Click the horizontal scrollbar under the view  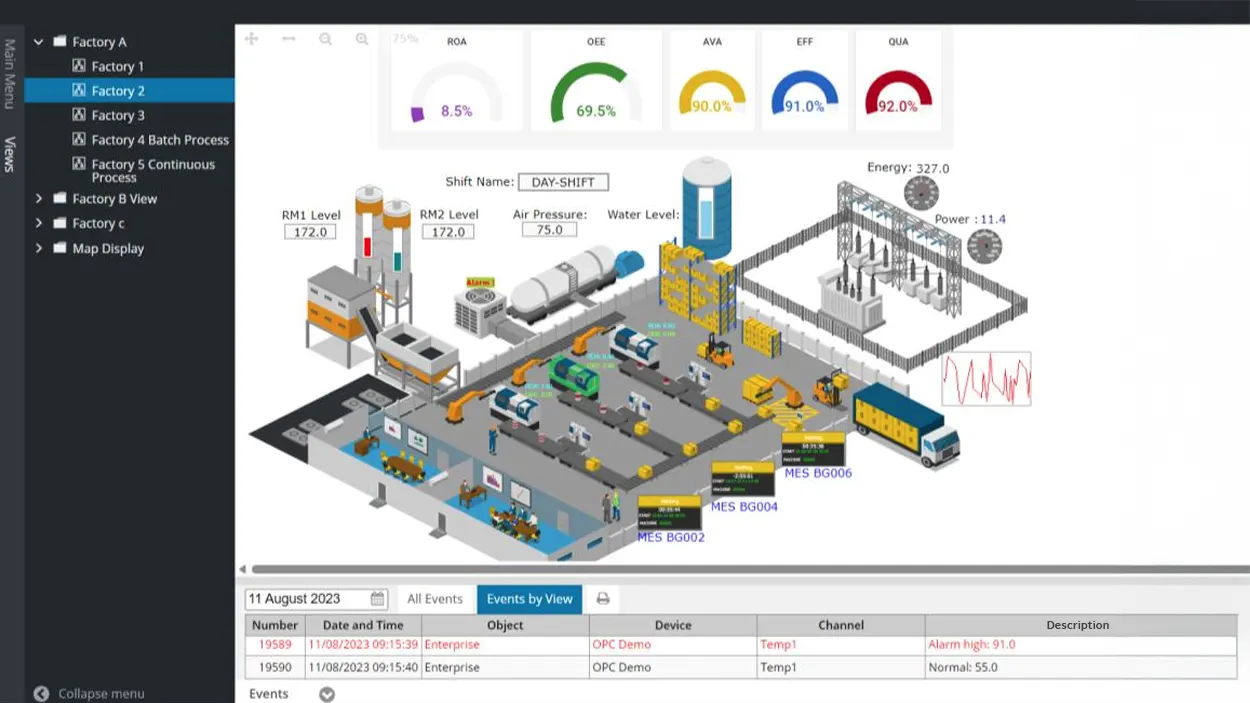750,569
